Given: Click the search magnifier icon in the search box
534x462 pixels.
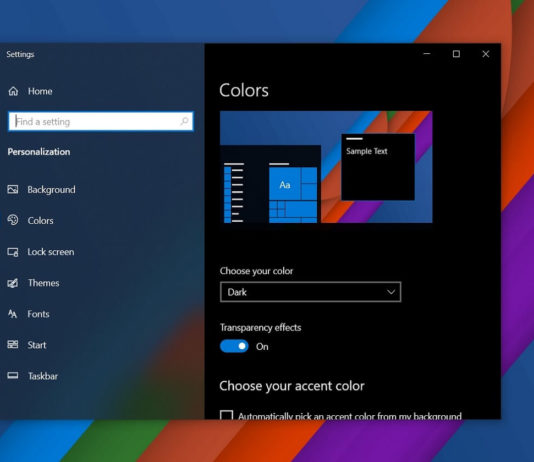Looking at the screenshot, I should [185, 121].
